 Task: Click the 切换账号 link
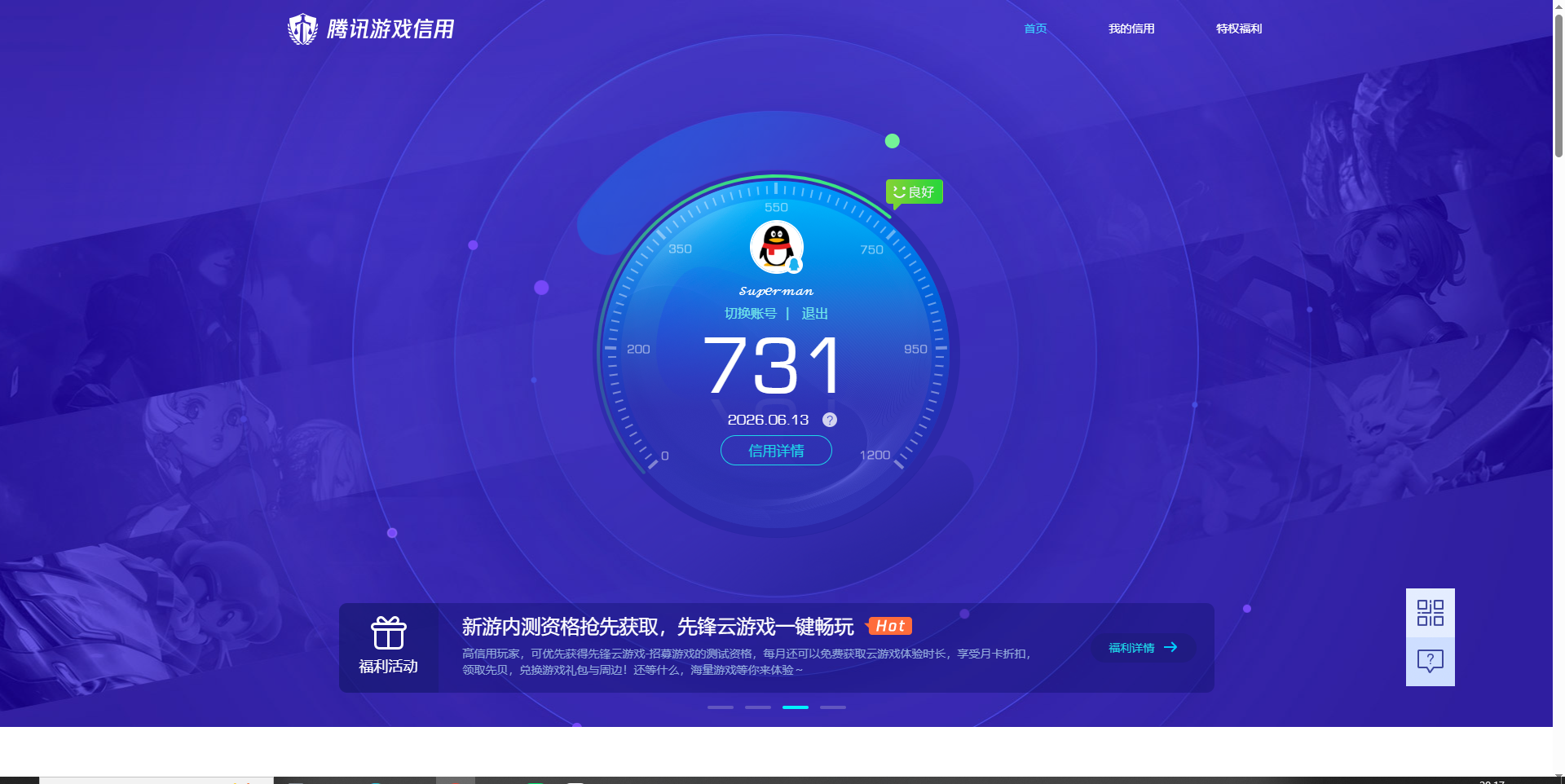[x=751, y=314]
